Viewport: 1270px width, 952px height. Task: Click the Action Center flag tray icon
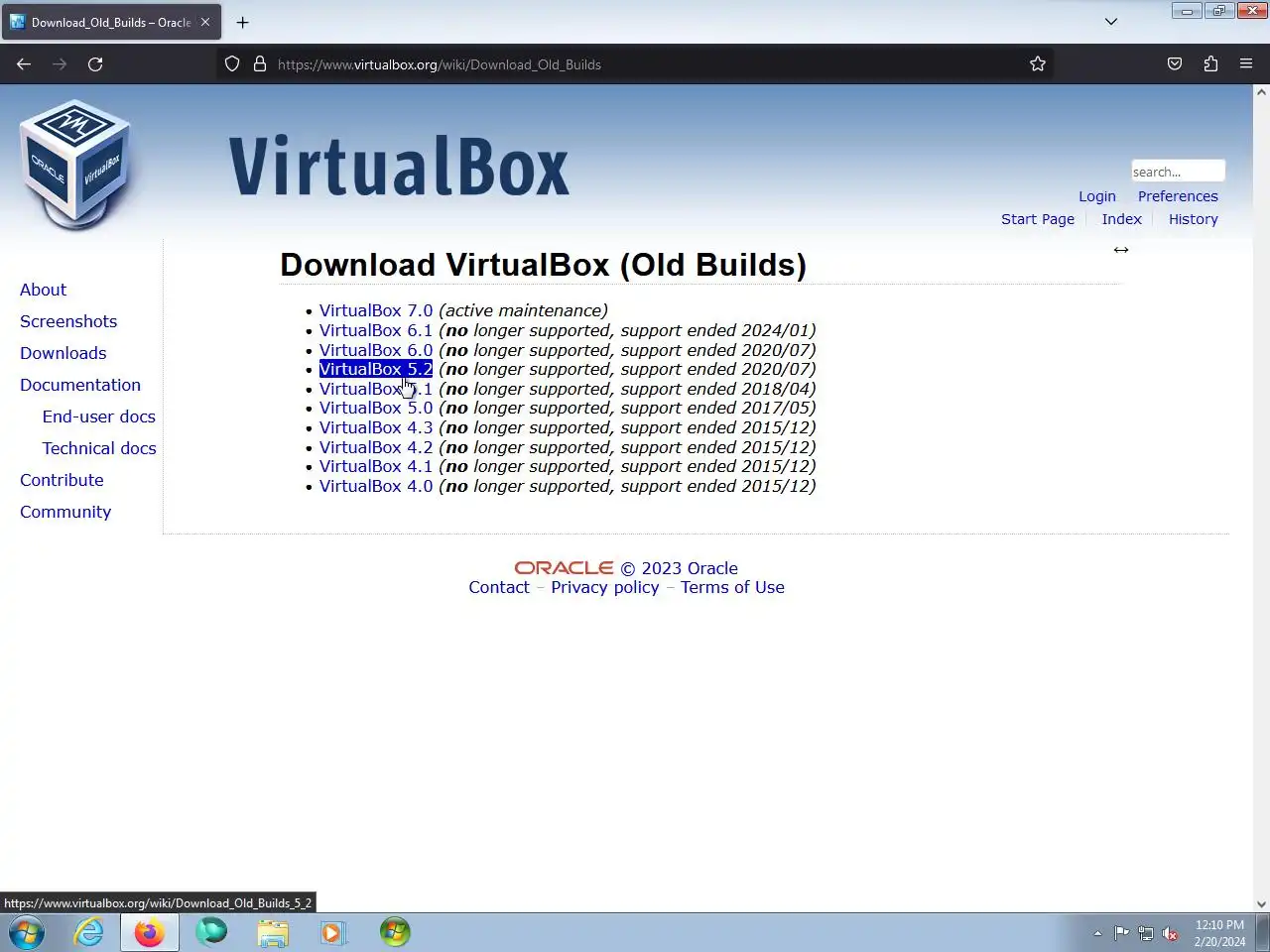coord(1121,933)
